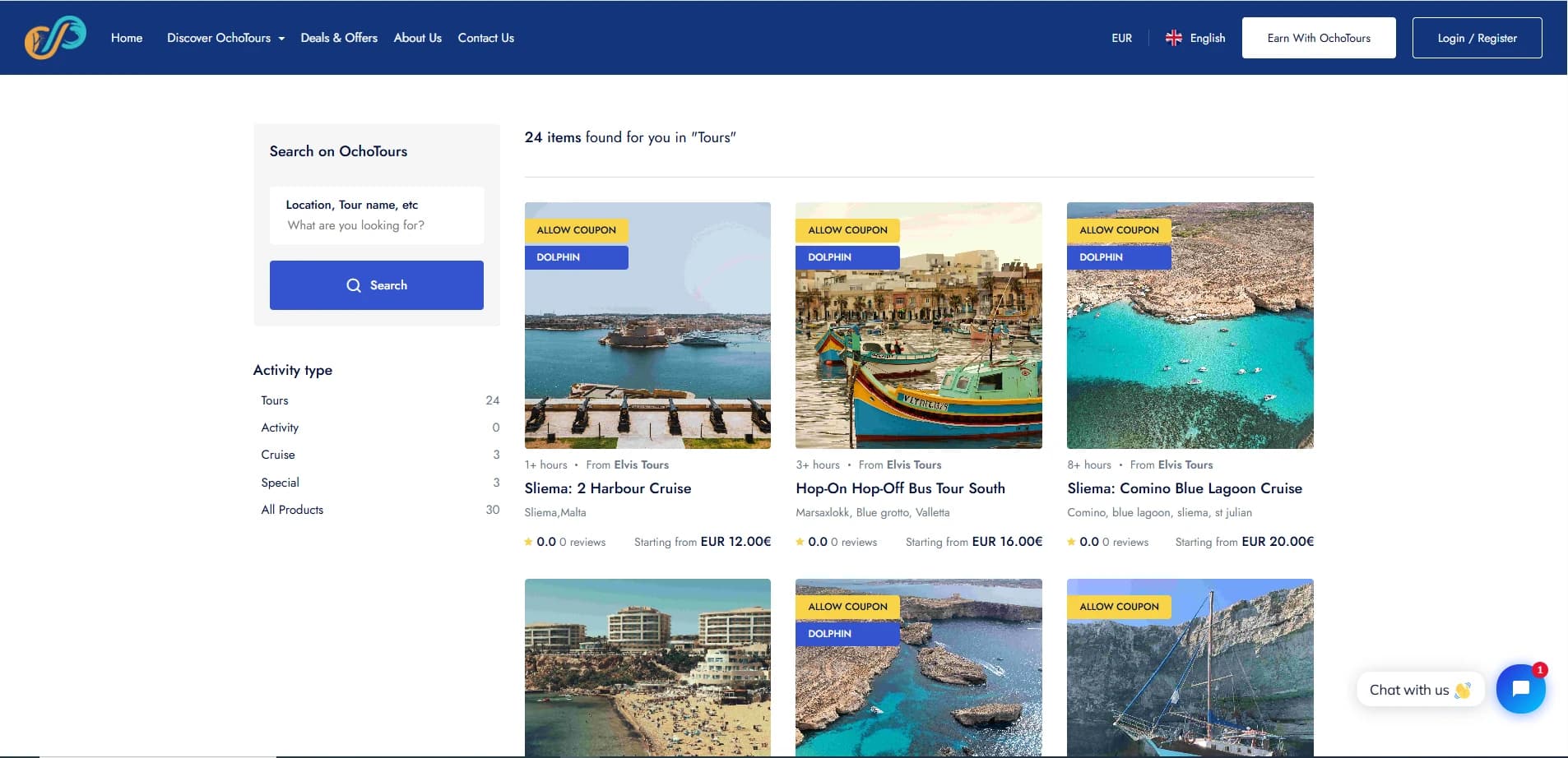Click the colorful fishing boats thumbnail
The image size is (1568, 758).
919,326
